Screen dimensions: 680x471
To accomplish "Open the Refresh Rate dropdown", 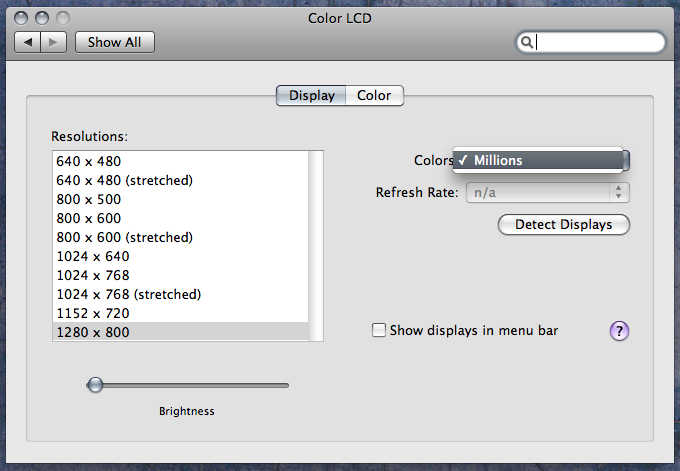I will 547,192.
